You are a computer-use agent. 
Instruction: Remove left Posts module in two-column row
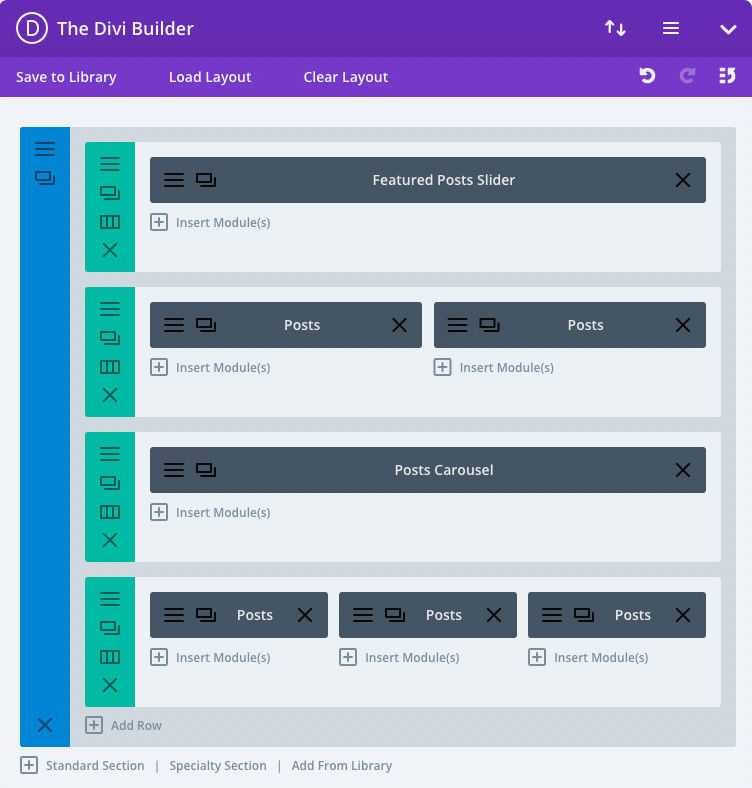tap(400, 325)
